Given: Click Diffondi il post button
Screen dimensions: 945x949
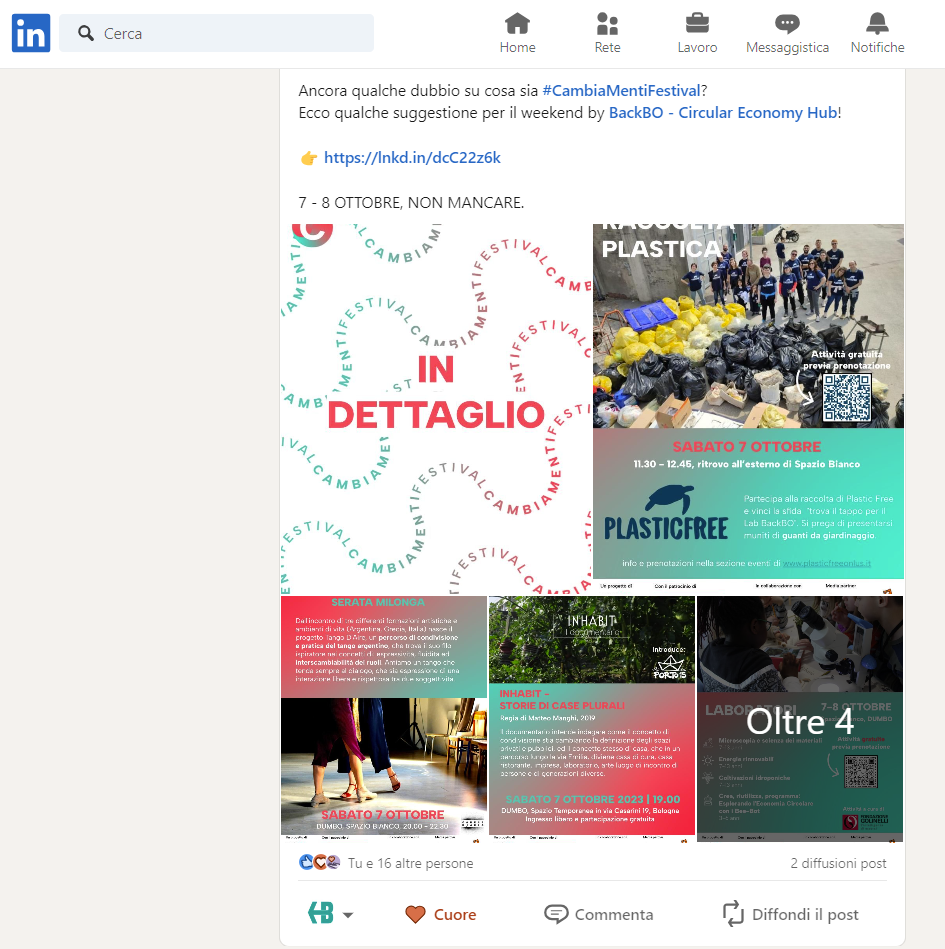Looking at the screenshot, I should click(790, 914).
